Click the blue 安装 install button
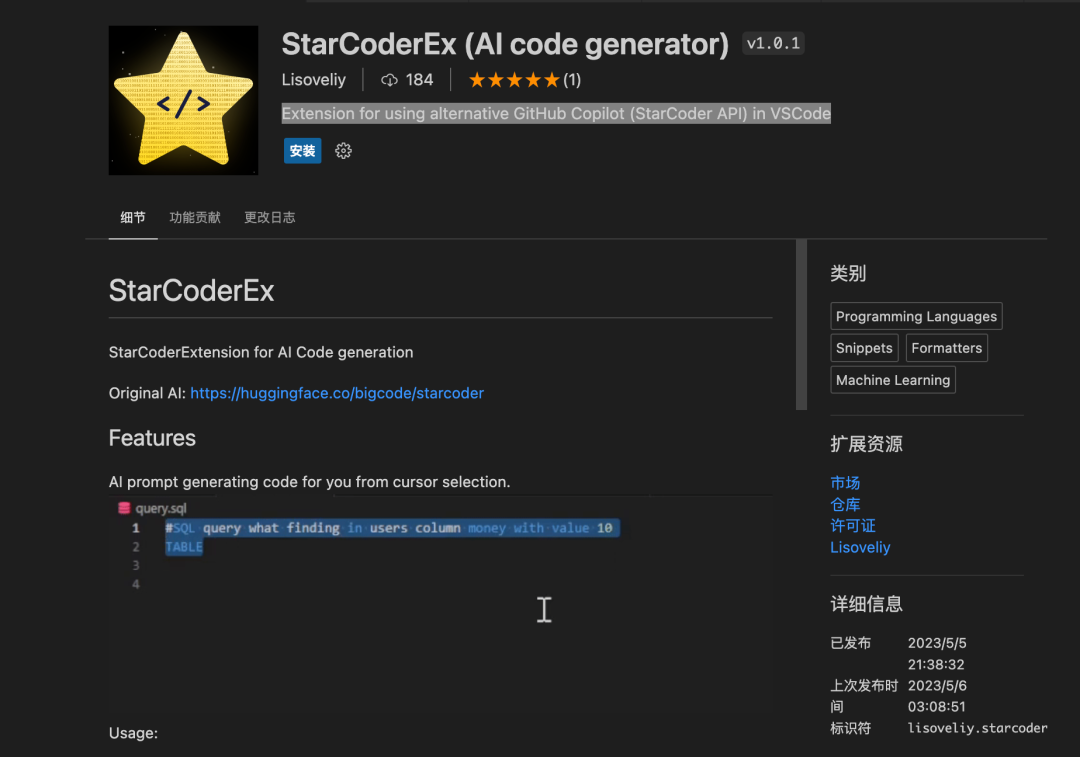This screenshot has height=757, width=1080. pos(302,151)
